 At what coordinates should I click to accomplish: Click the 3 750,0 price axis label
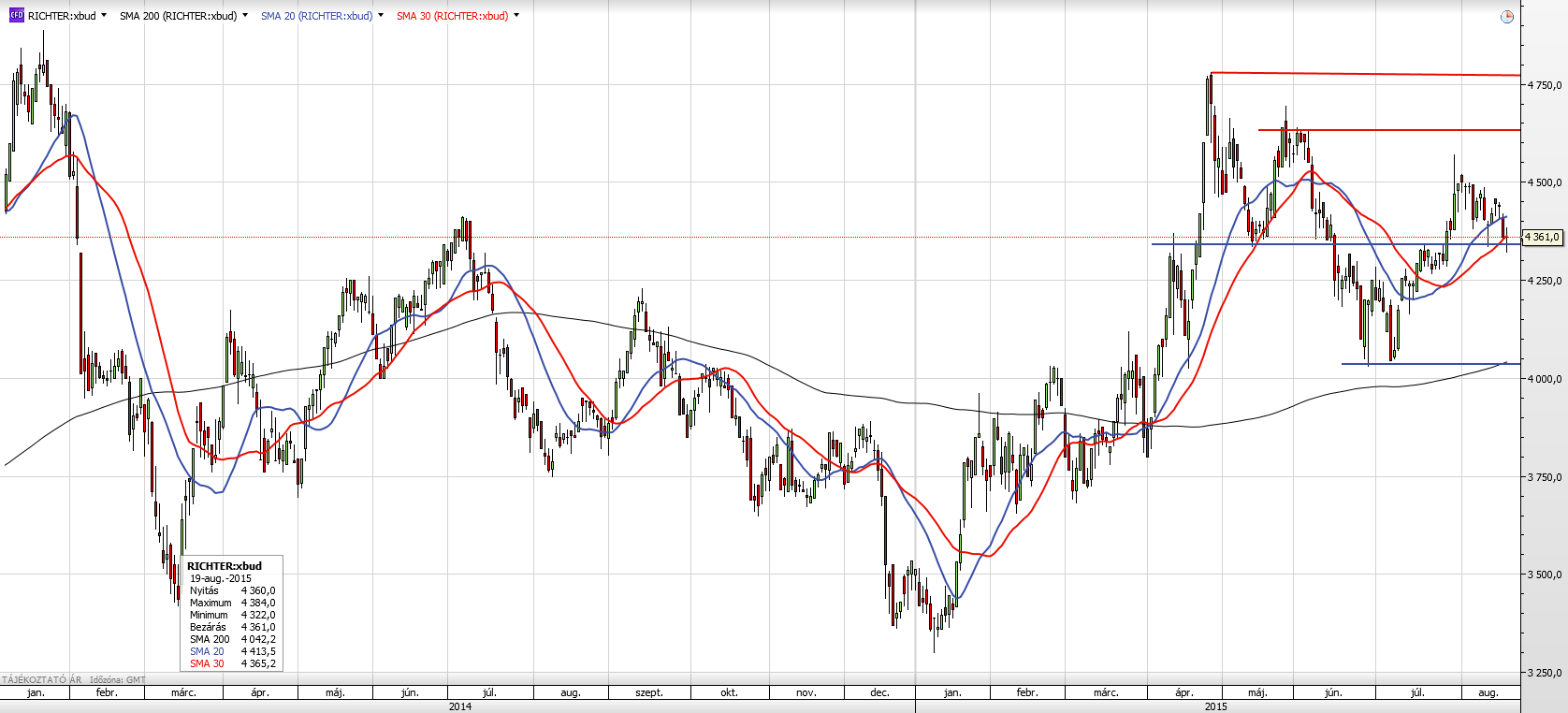[x=1545, y=477]
